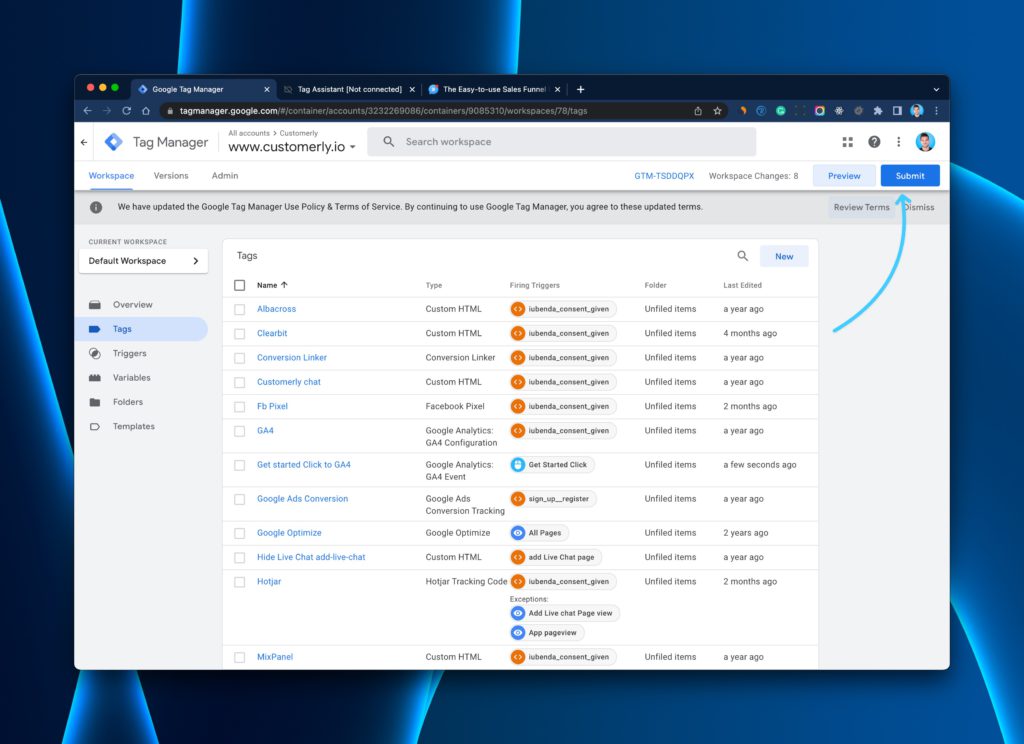Click the Review Terms button
The height and width of the screenshot is (744, 1024).
[x=861, y=207]
